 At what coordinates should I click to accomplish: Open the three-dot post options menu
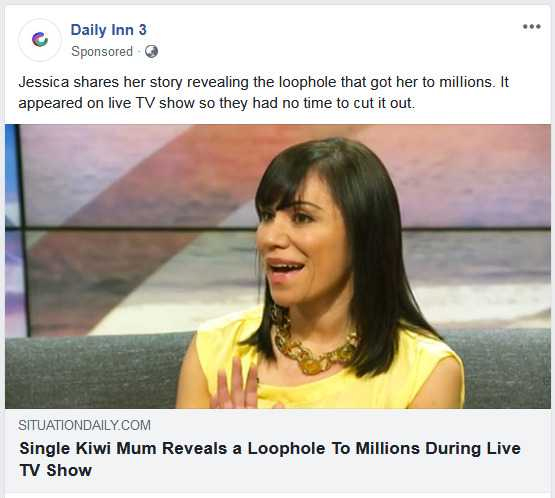pyautogui.click(x=532, y=27)
